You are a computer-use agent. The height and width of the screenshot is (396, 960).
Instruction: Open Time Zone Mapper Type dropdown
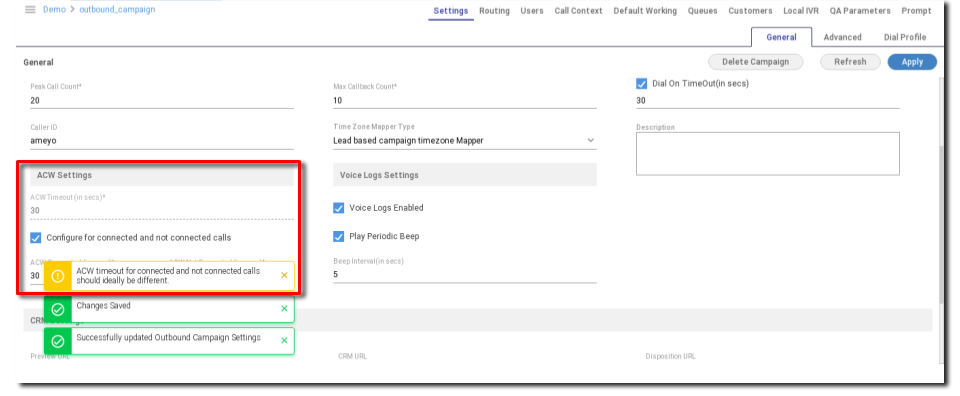pos(465,141)
